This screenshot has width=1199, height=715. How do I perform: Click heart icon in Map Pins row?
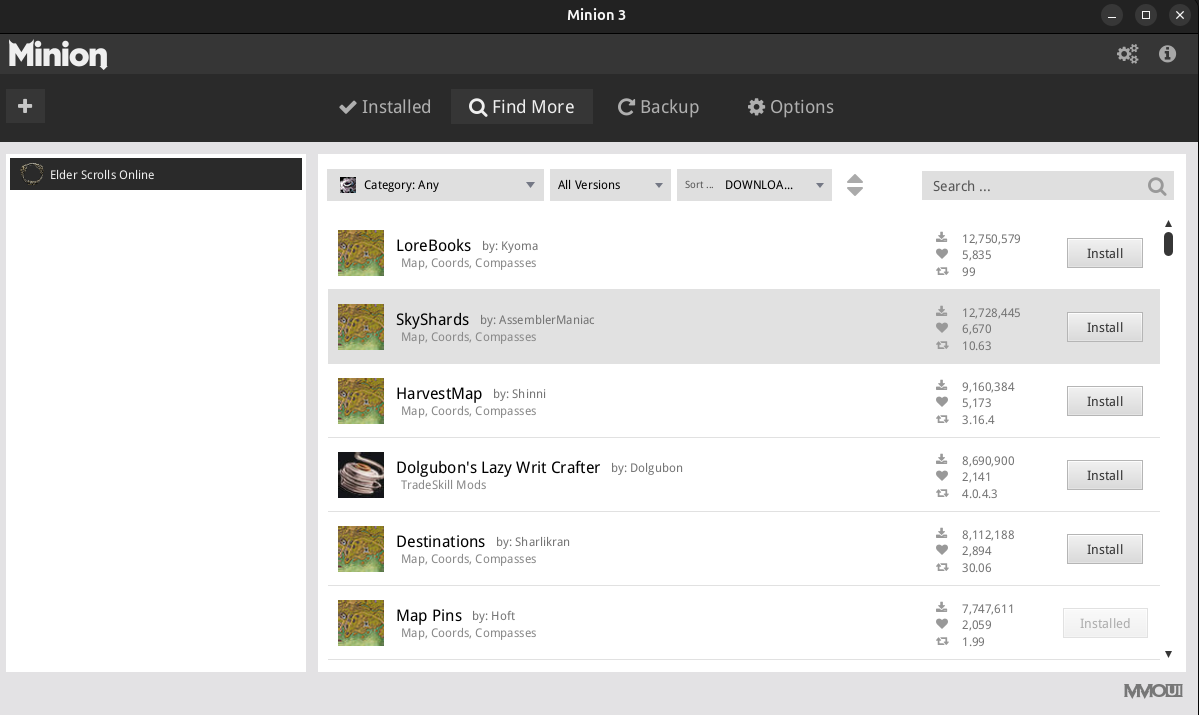point(941,624)
